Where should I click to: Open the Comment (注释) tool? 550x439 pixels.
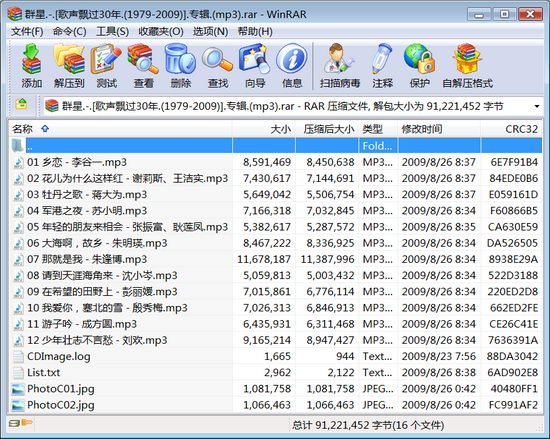pos(382,59)
